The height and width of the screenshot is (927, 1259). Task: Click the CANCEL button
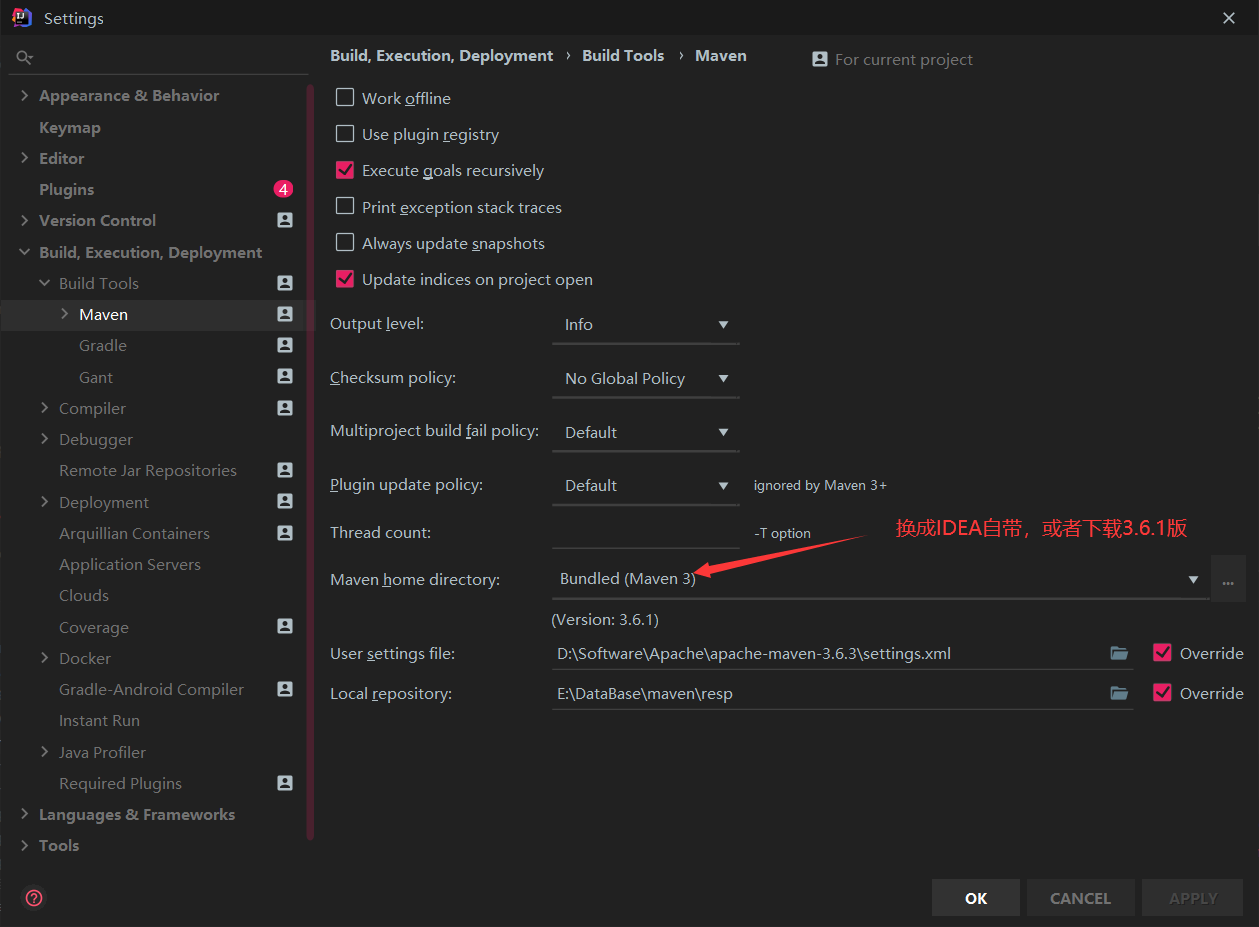click(1080, 898)
